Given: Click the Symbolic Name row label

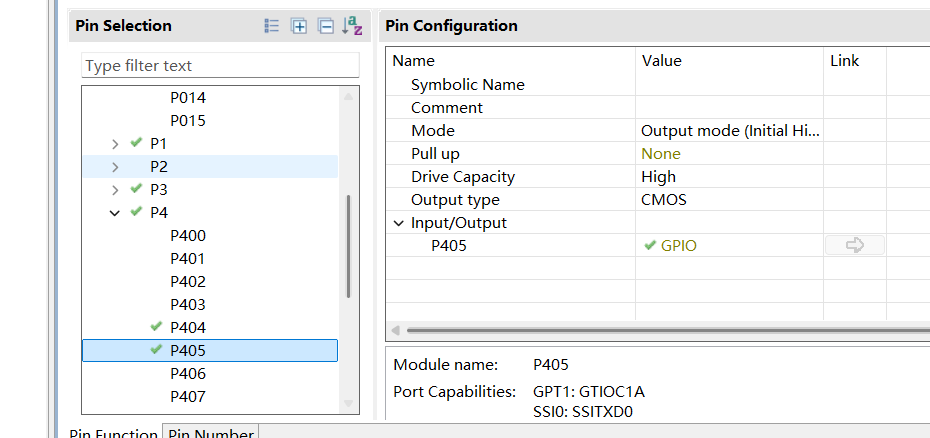Looking at the screenshot, I should (x=467, y=84).
